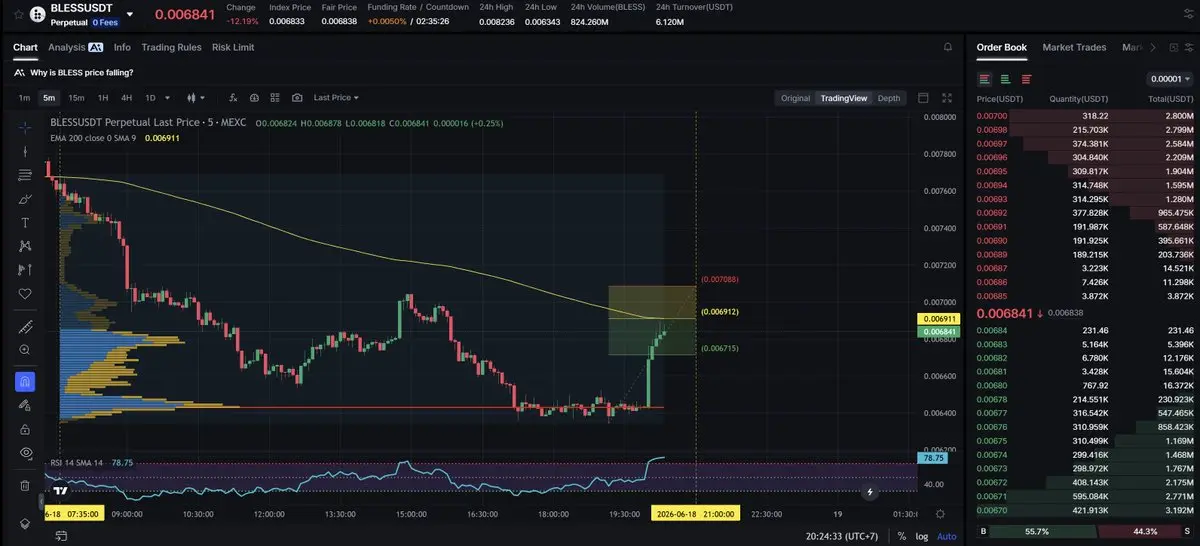The width and height of the screenshot is (1200, 546).
Task: Toggle the magnet mode tool
Action: (x=25, y=381)
